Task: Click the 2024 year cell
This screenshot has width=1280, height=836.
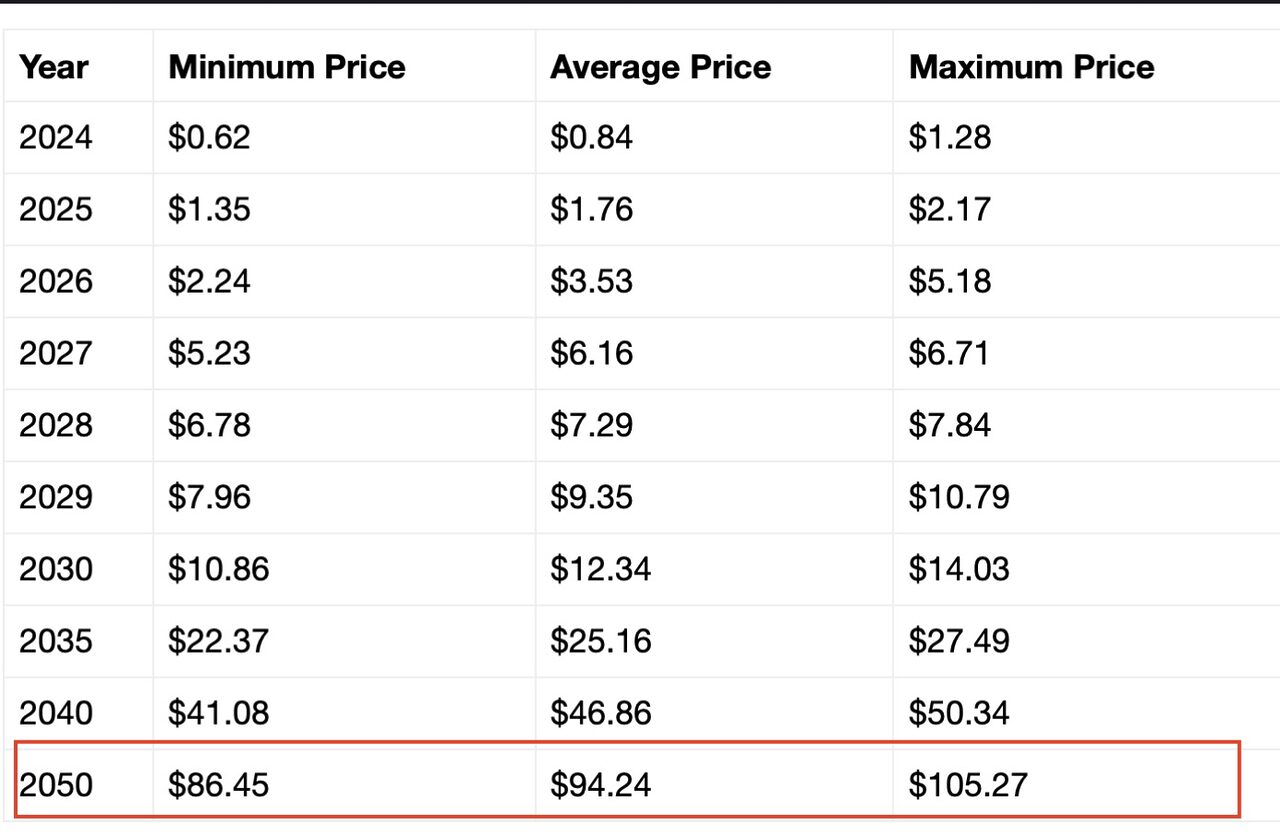Action: coord(79,137)
